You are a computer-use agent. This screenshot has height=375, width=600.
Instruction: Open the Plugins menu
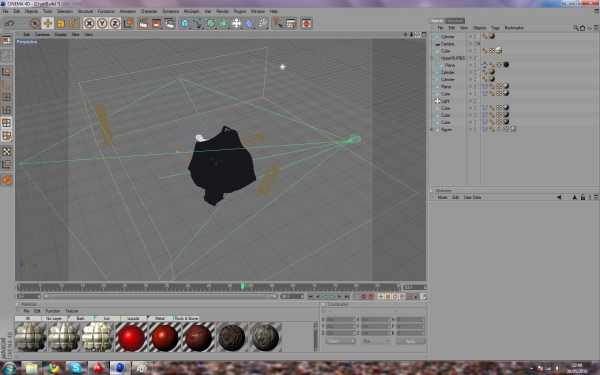point(240,11)
